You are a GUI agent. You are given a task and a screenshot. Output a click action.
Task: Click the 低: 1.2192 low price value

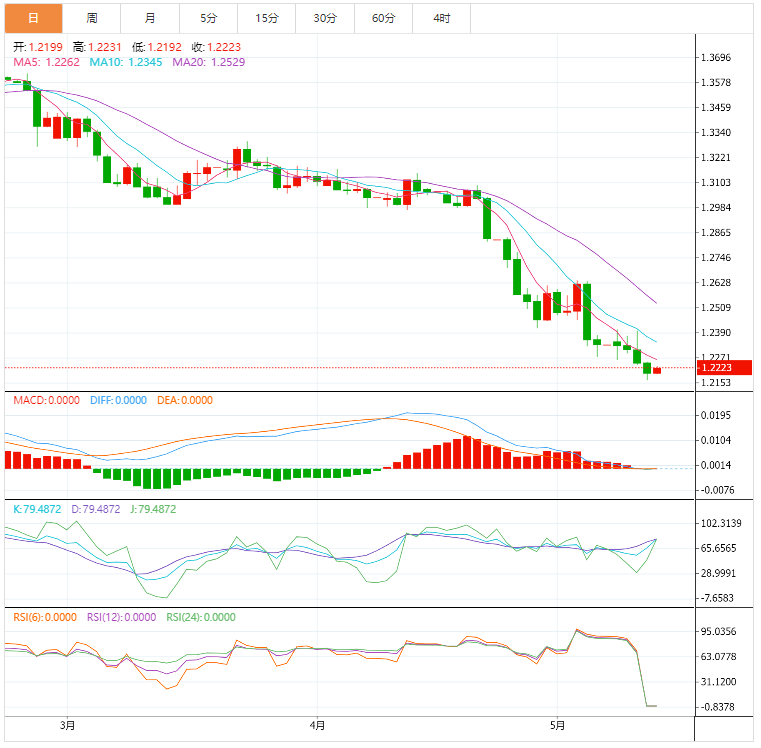[x=157, y=47]
